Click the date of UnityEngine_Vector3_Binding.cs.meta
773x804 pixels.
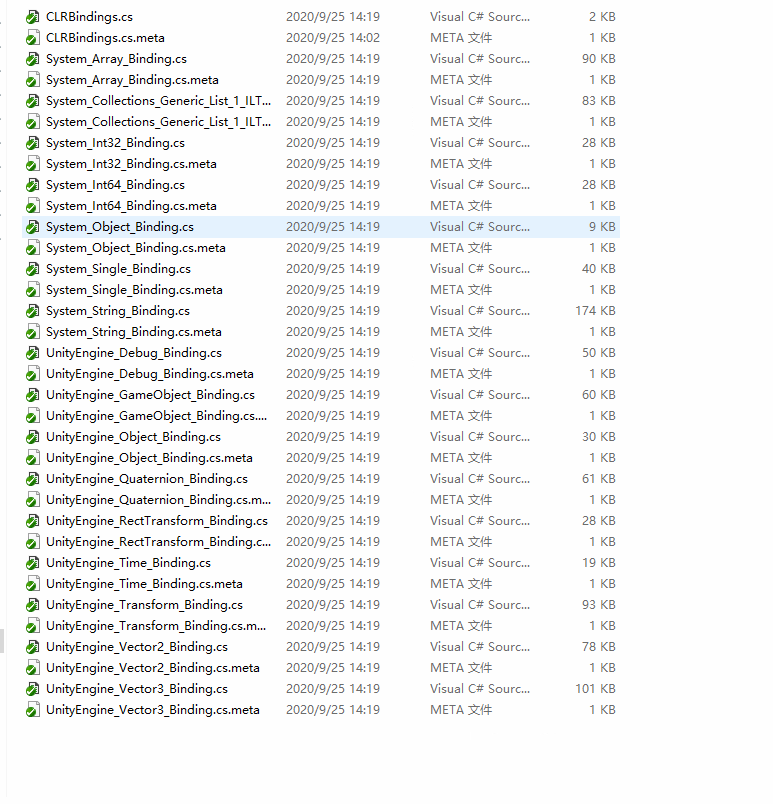coord(332,710)
